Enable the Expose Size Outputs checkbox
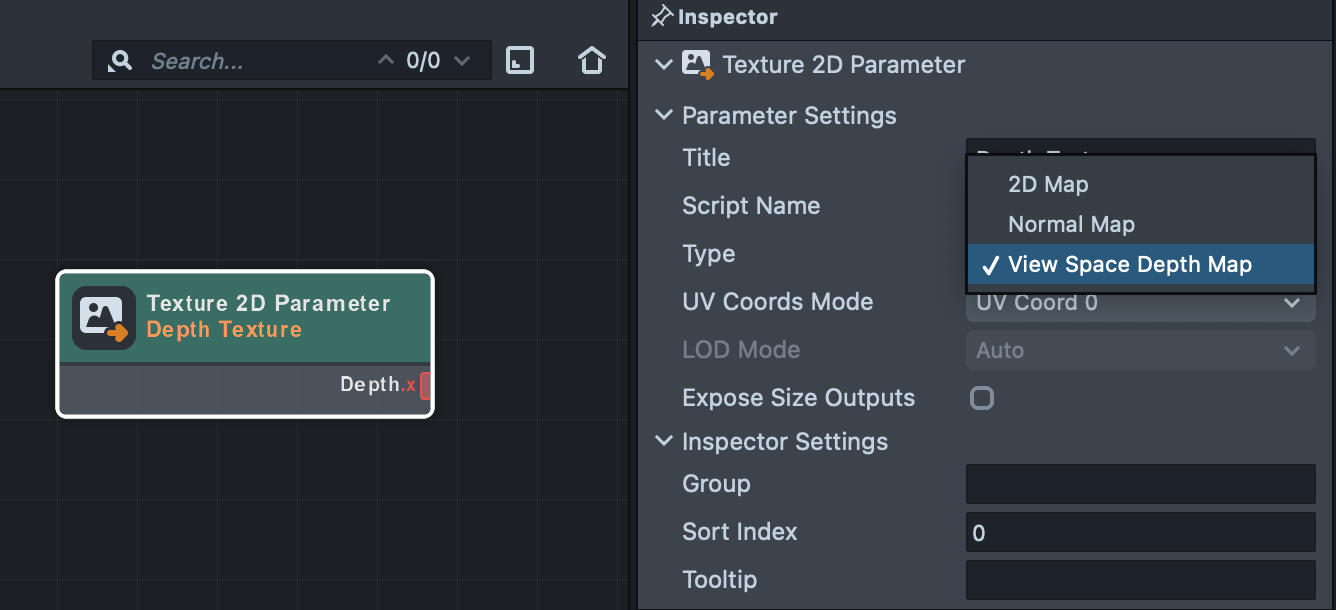This screenshot has height=610, width=1336. pos(982,398)
